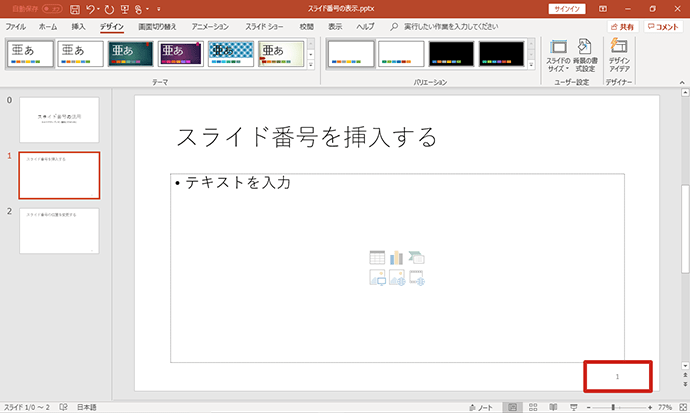Switch to reading view icon in status bar
The width and height of the screenshot is (690, 413).
point(553,407)
